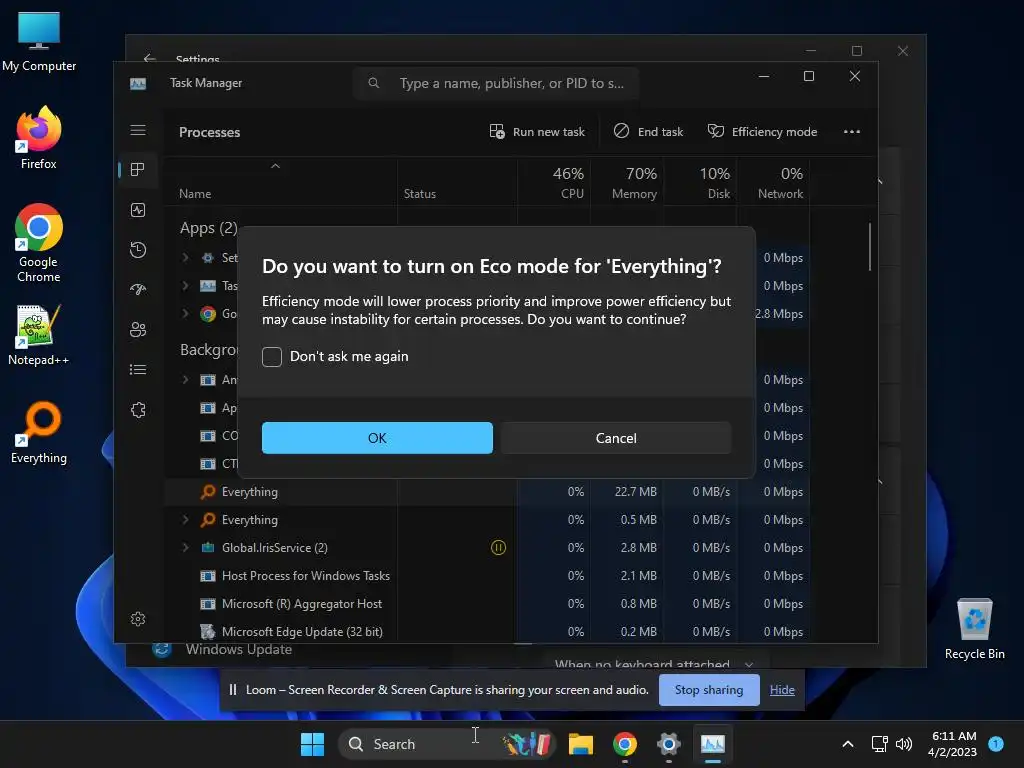Expand the Google Chrome process row
The height and width of the screenshot is (768, 1024).
(x=185, y=313)
